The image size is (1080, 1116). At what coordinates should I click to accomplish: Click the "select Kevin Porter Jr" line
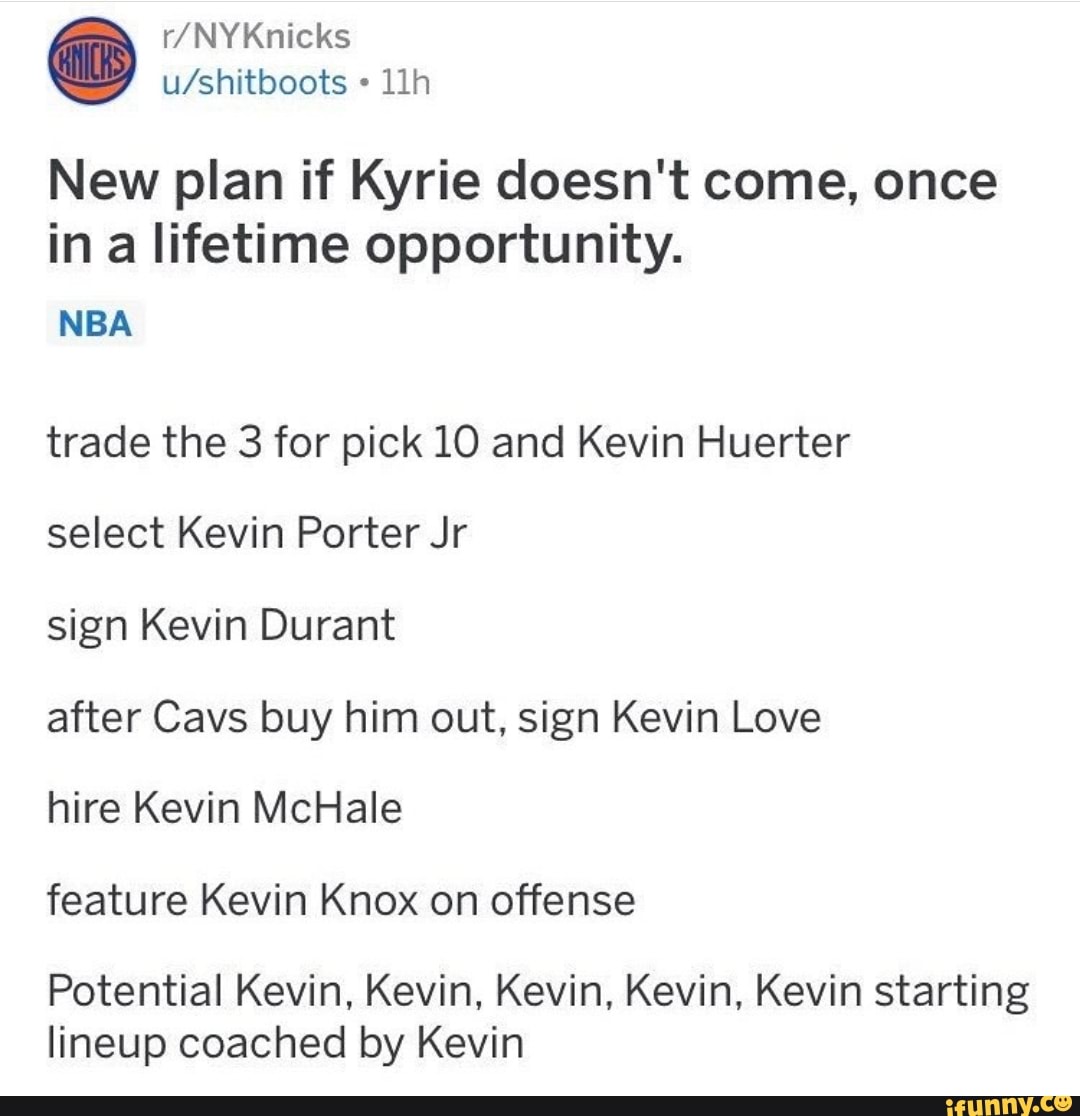point(257,534)
